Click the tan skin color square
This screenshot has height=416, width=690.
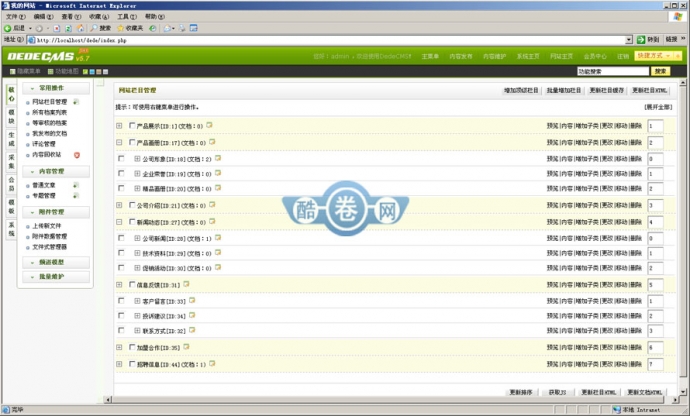pos(99,71)
